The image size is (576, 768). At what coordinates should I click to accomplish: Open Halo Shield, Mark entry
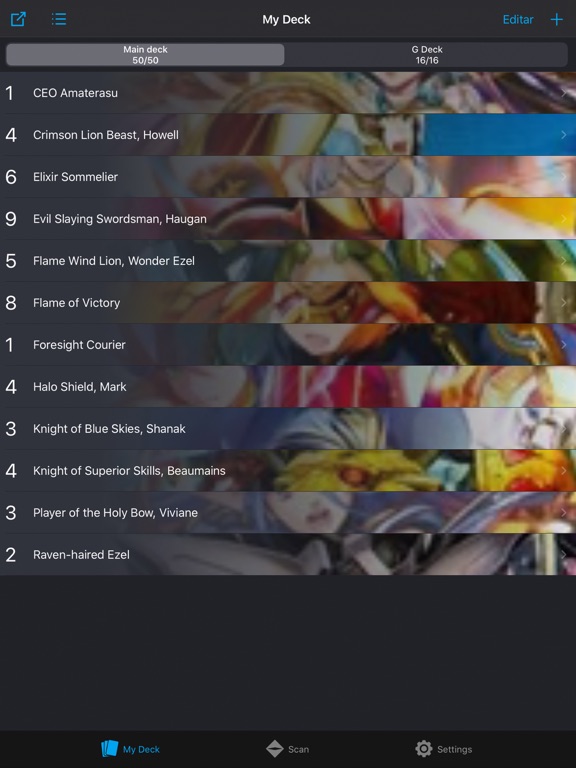(288, 387)
